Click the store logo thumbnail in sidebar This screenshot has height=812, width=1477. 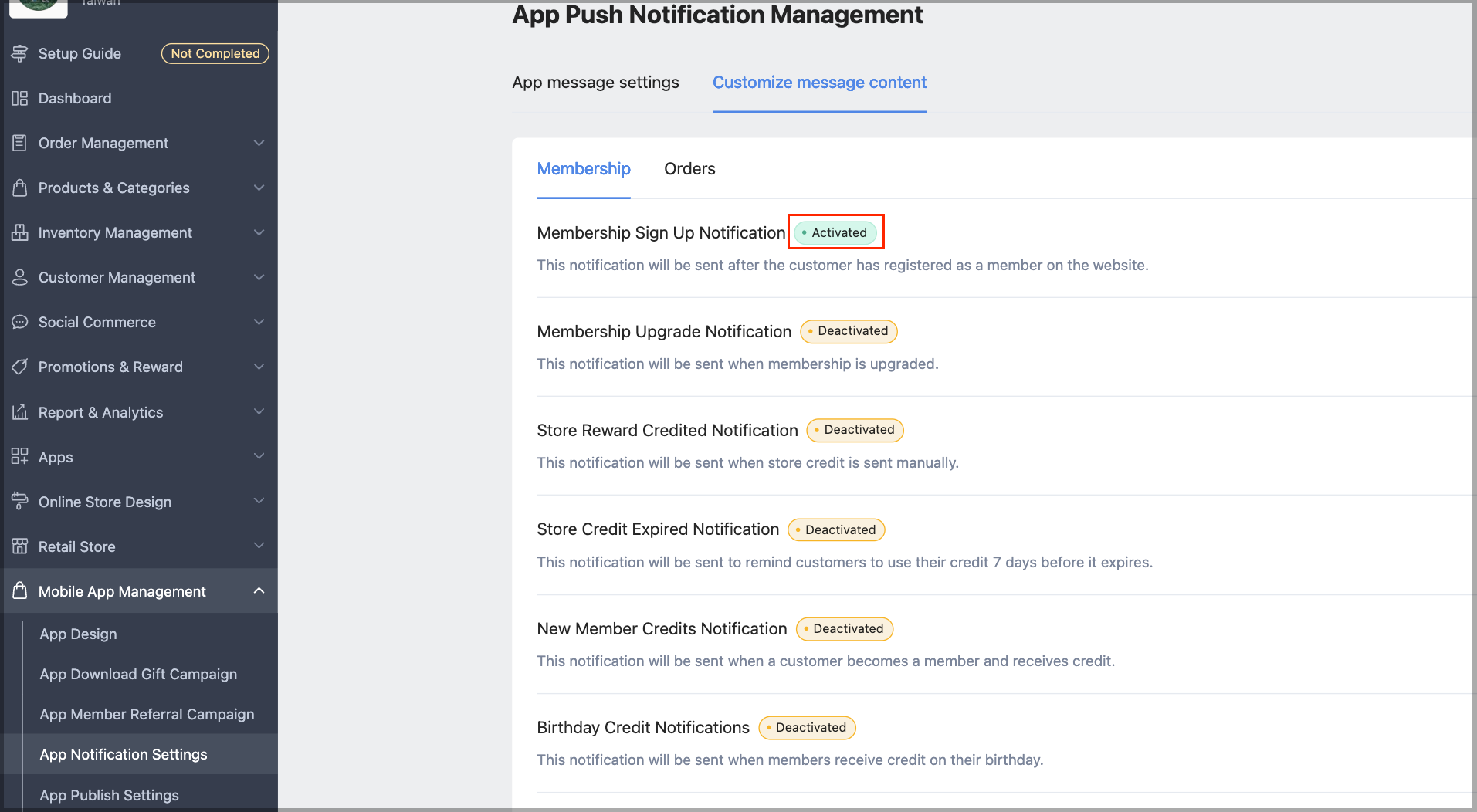pos(38,7)
